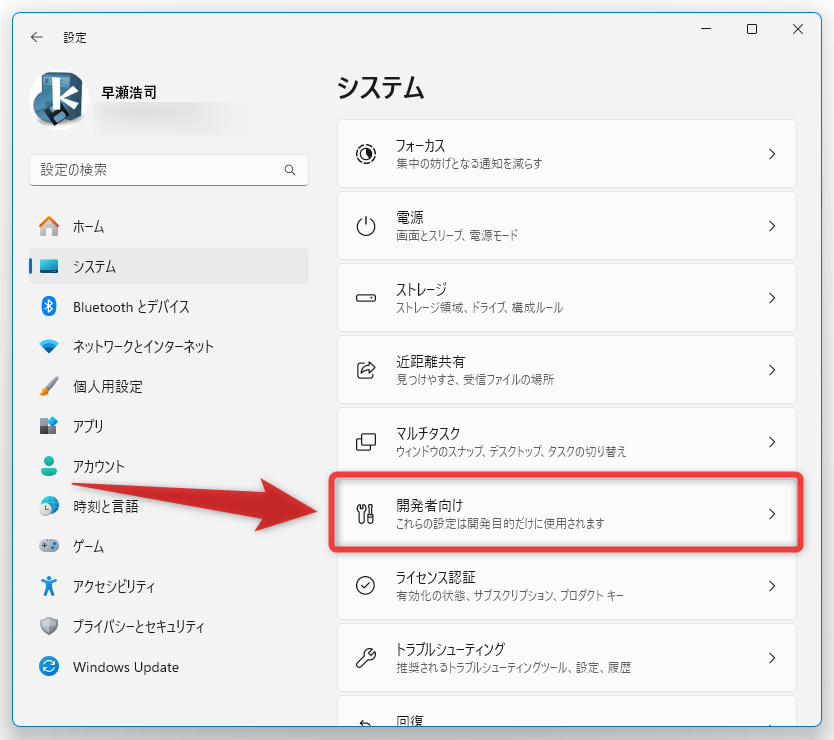The height and width of the screenshot is (740, 834).
Task: Click the トラブルシューティング wrench icon
Action: (366, 658)
